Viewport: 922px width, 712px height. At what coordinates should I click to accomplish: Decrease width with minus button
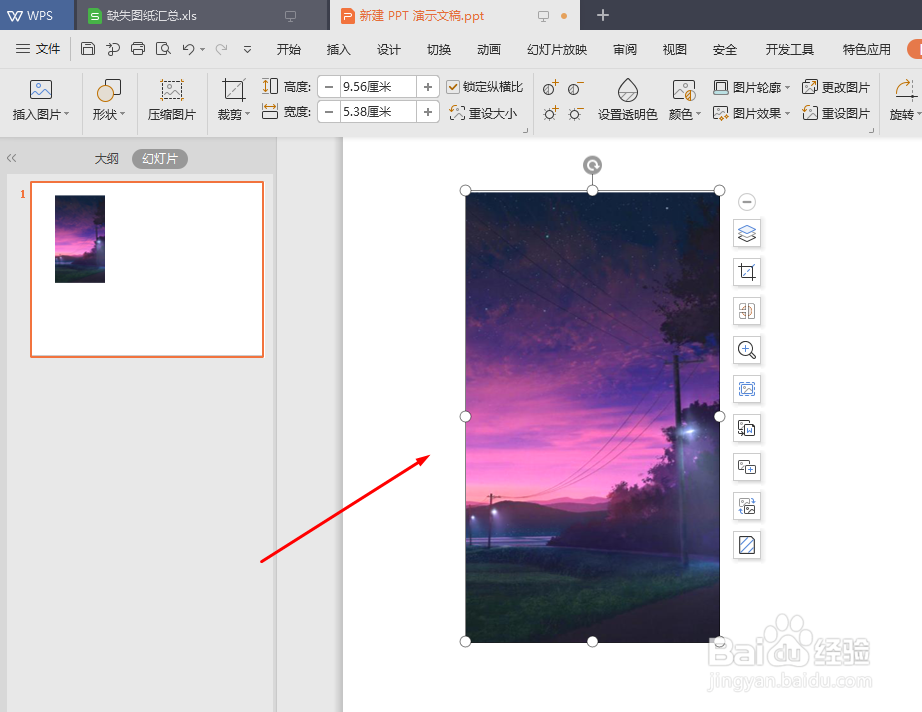(329, 112)
